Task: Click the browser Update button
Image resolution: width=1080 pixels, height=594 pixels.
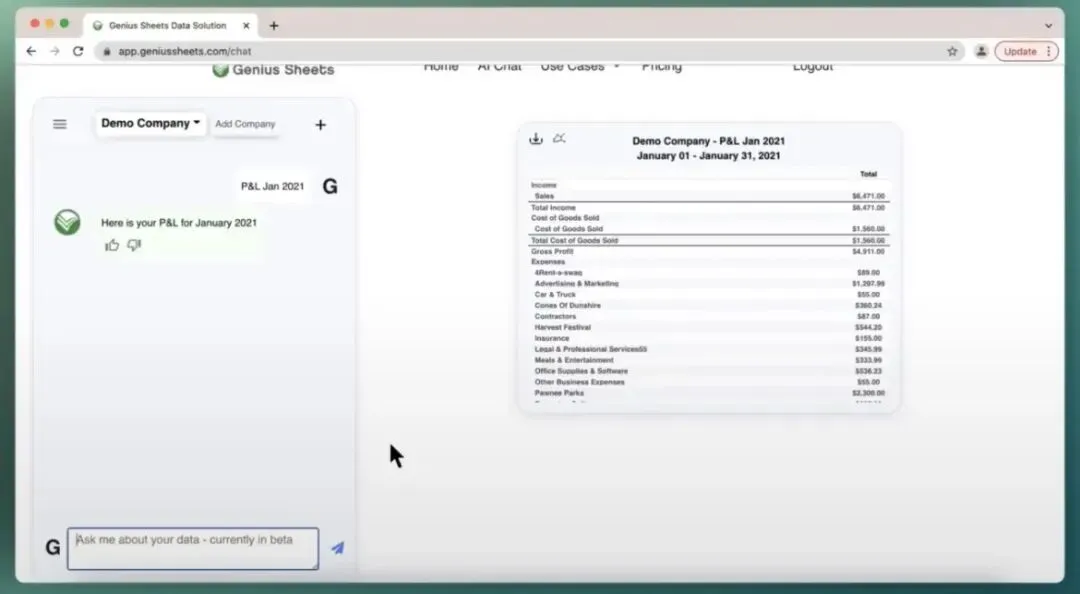Action: pyautogui.click(x=1026, y=51)
